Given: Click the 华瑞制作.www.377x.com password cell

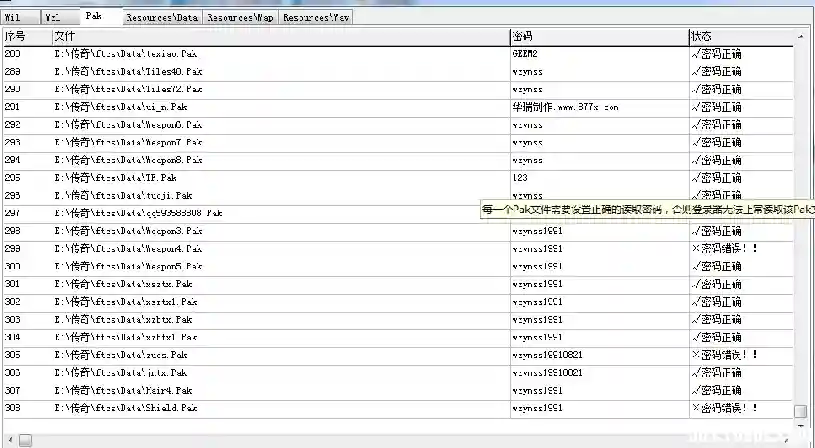Looking at the screenshot, I should [600, 107].
